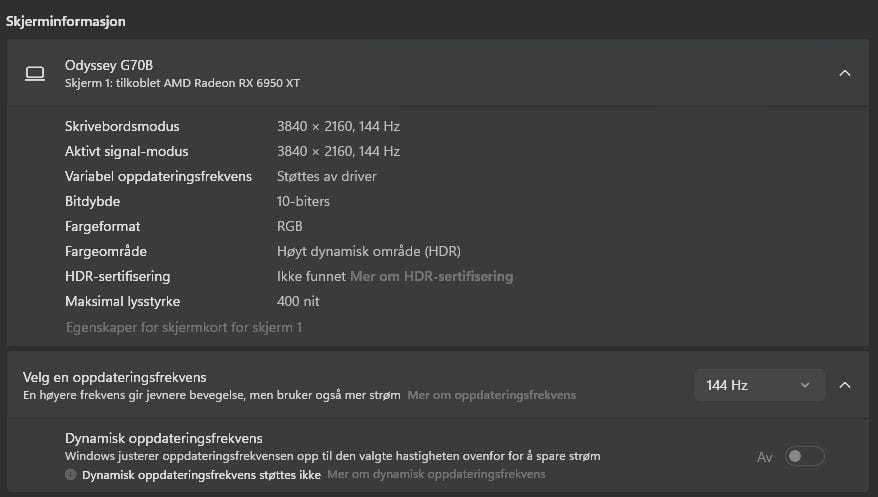Click the laptop display icon beside Odyssey G70B
The height and width of the screenshot is (497, 878).
point(35,73)
